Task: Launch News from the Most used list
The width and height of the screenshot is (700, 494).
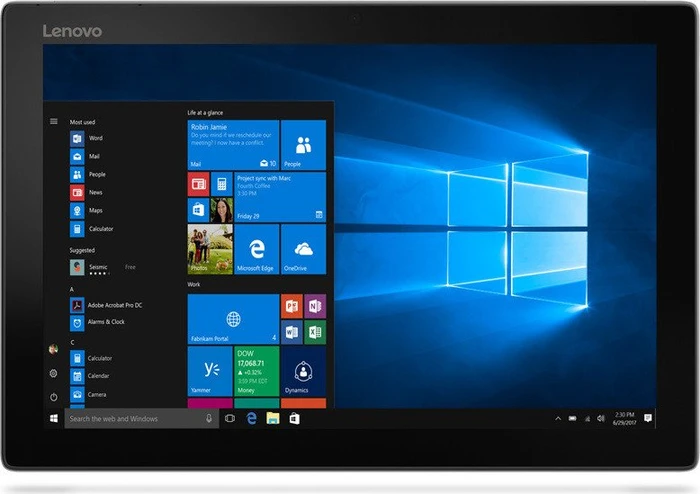Action: pyautogui.click(x=87, y=192)
